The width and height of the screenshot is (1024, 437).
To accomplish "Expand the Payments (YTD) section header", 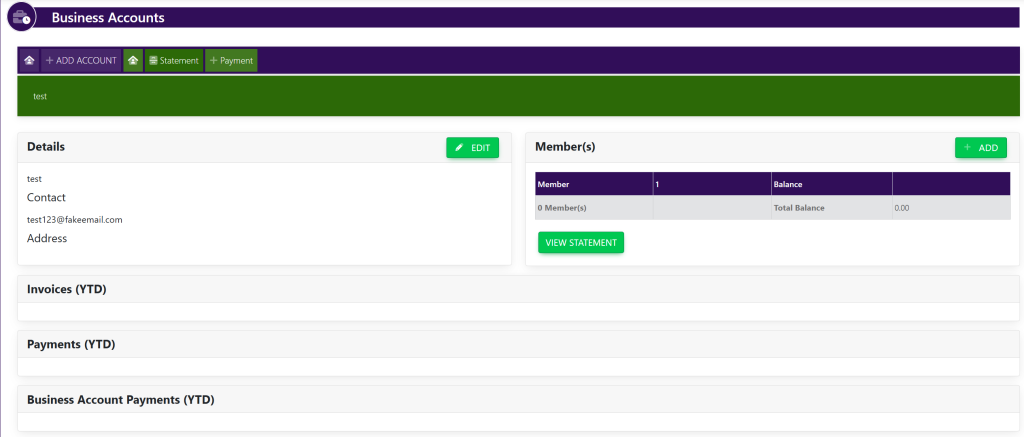I will [x=71, y=344].
